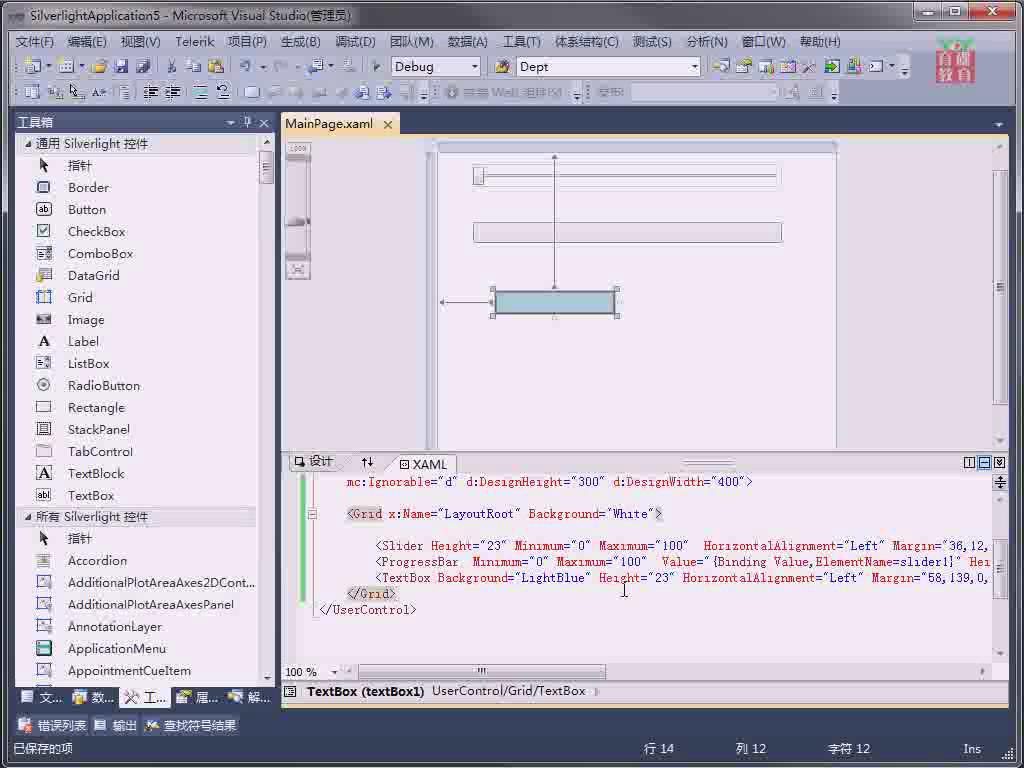This screenshot has height=768, width=1024.
Task: Click the Increase Indent toolbar icon
Action: 172,92
